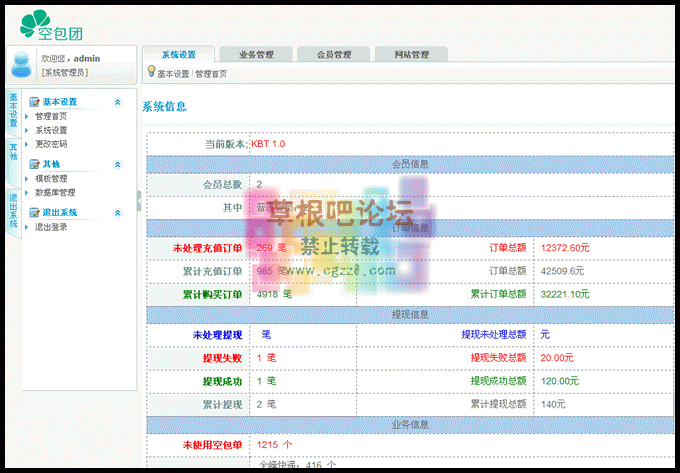Click the 会员总数 label
680x473 pixels.
(x=222, y=185)
